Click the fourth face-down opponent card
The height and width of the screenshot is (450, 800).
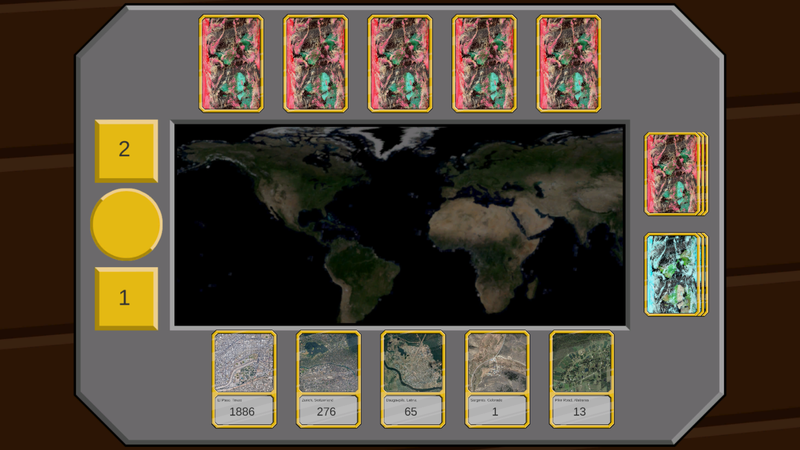[x=484, y=62]
